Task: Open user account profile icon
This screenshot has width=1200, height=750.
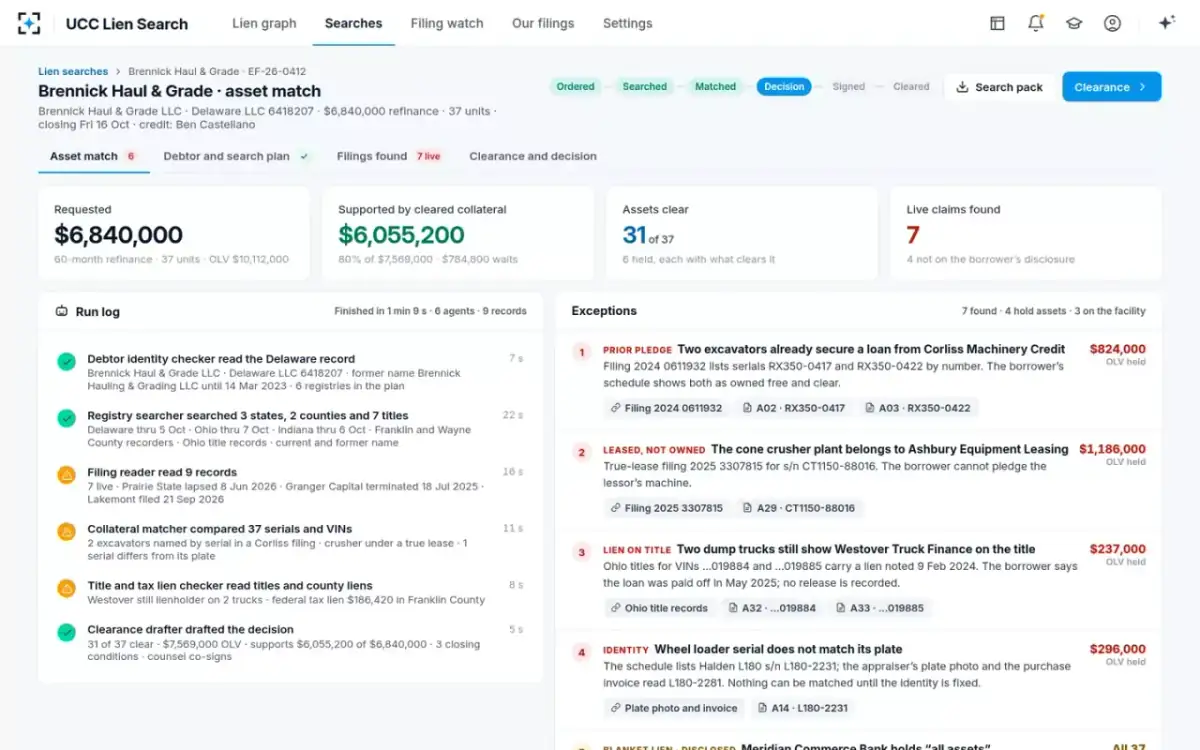Action: point(1112,23)
